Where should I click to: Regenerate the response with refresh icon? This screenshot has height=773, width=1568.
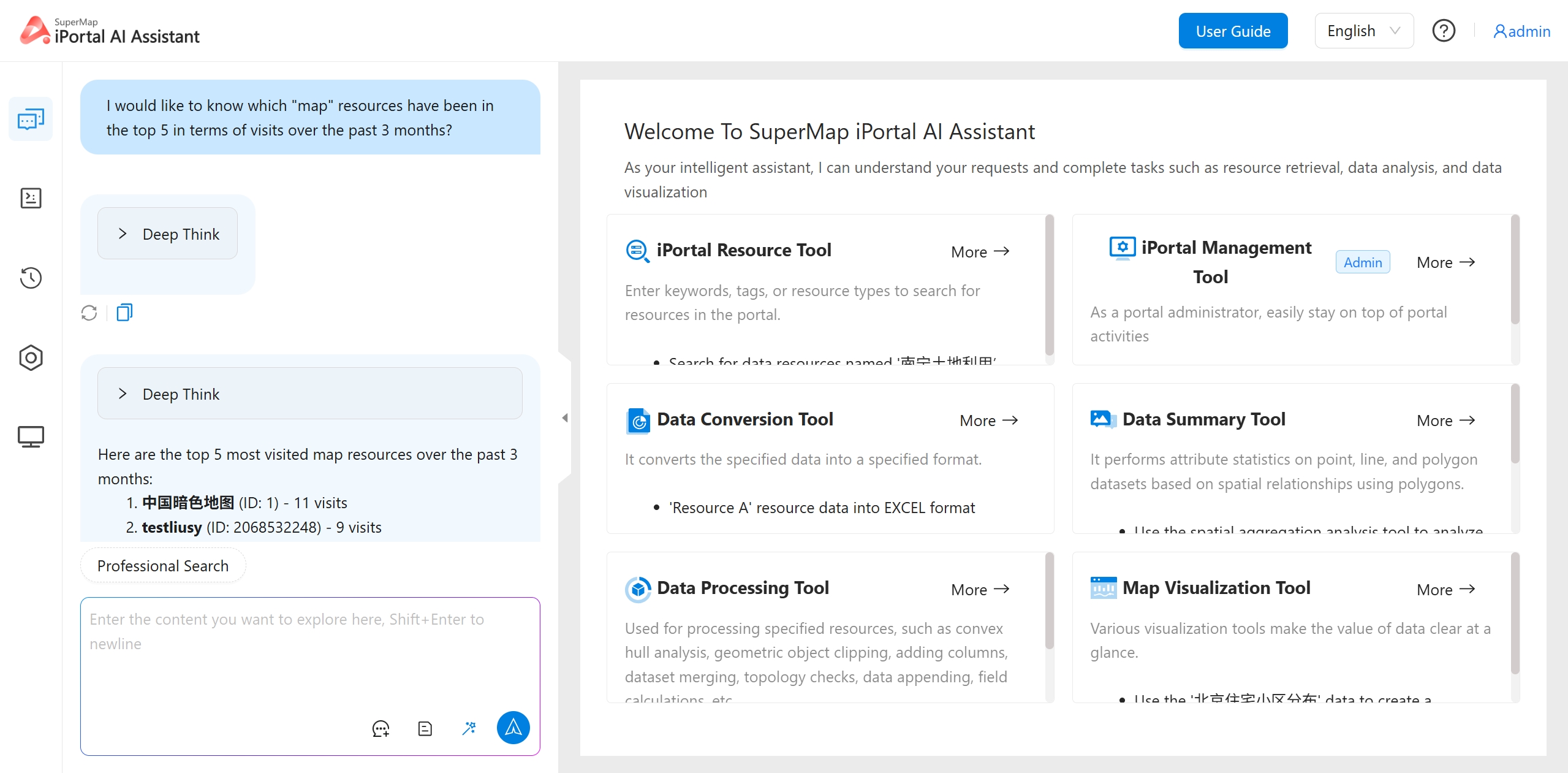89,313
